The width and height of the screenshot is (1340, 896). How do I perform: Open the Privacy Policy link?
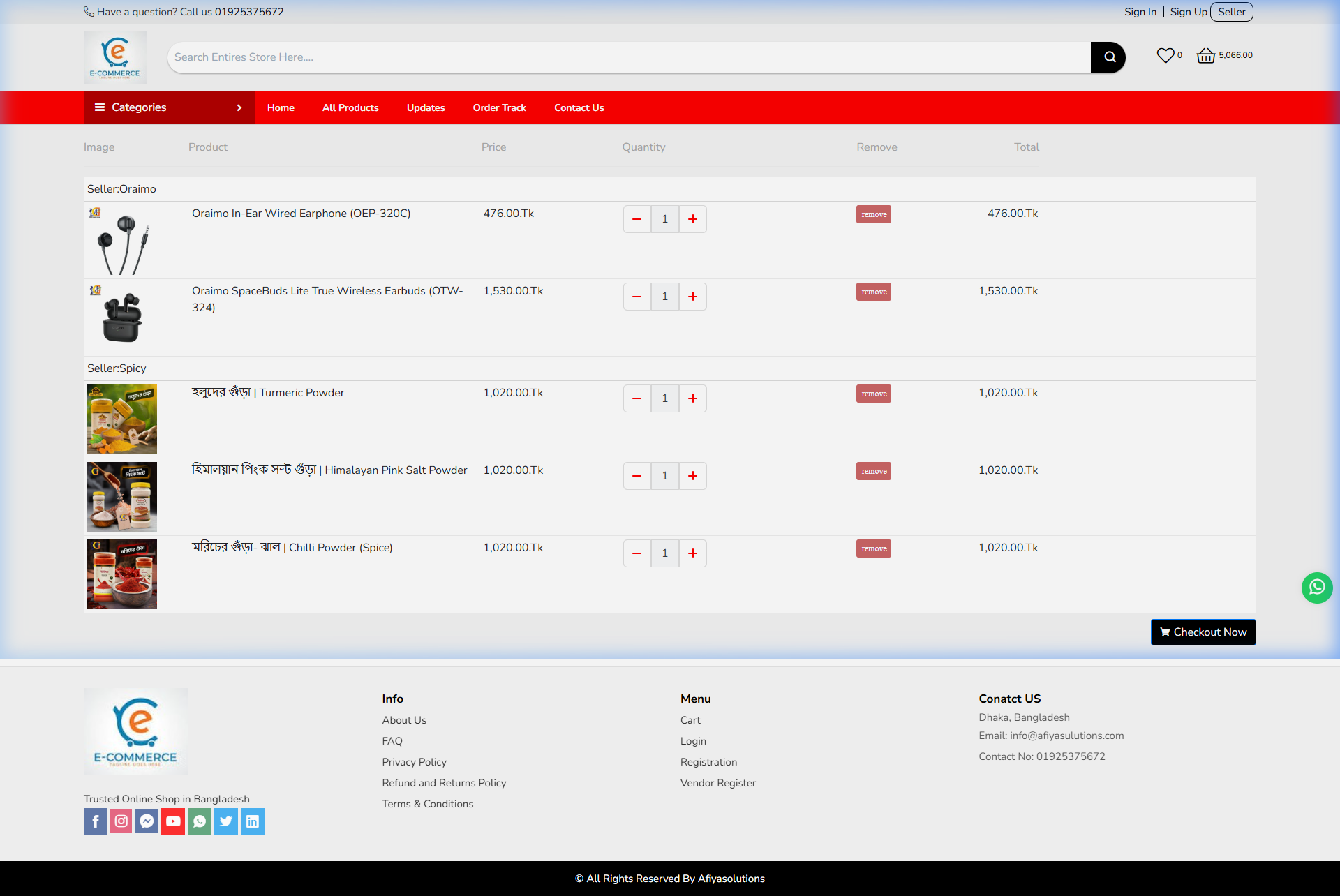[414, 761]
